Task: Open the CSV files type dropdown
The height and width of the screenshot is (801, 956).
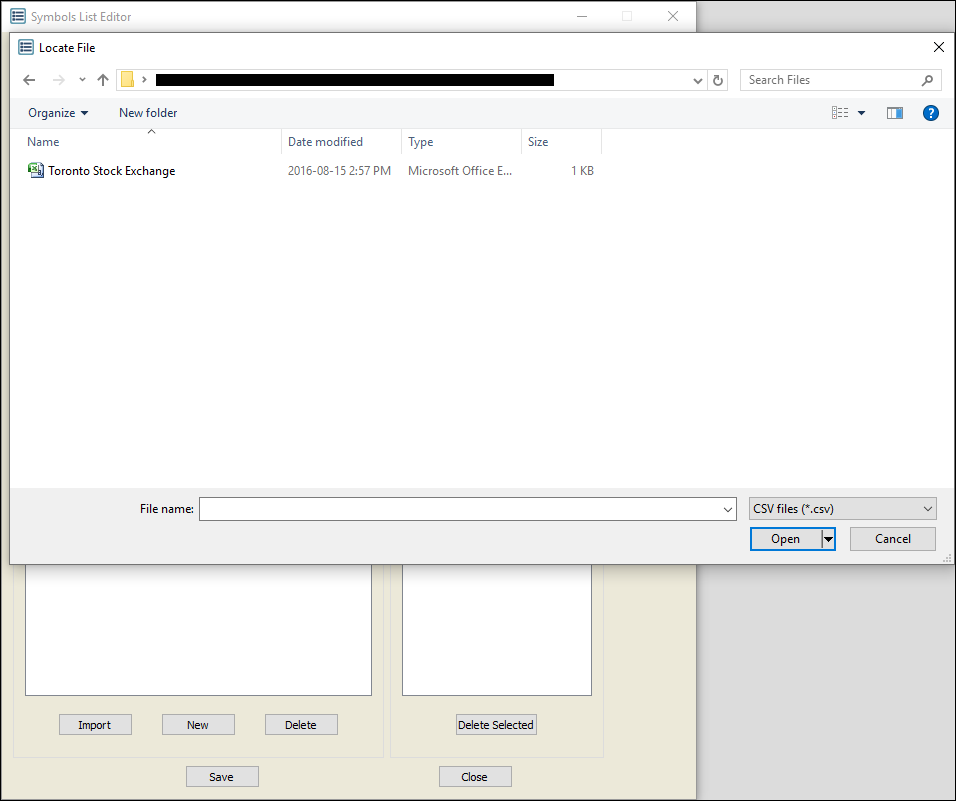Action: click(x=842, y=509)
